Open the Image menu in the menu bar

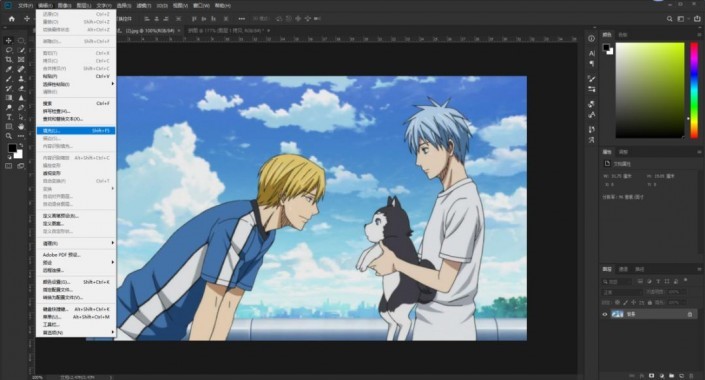pos(65,6)
